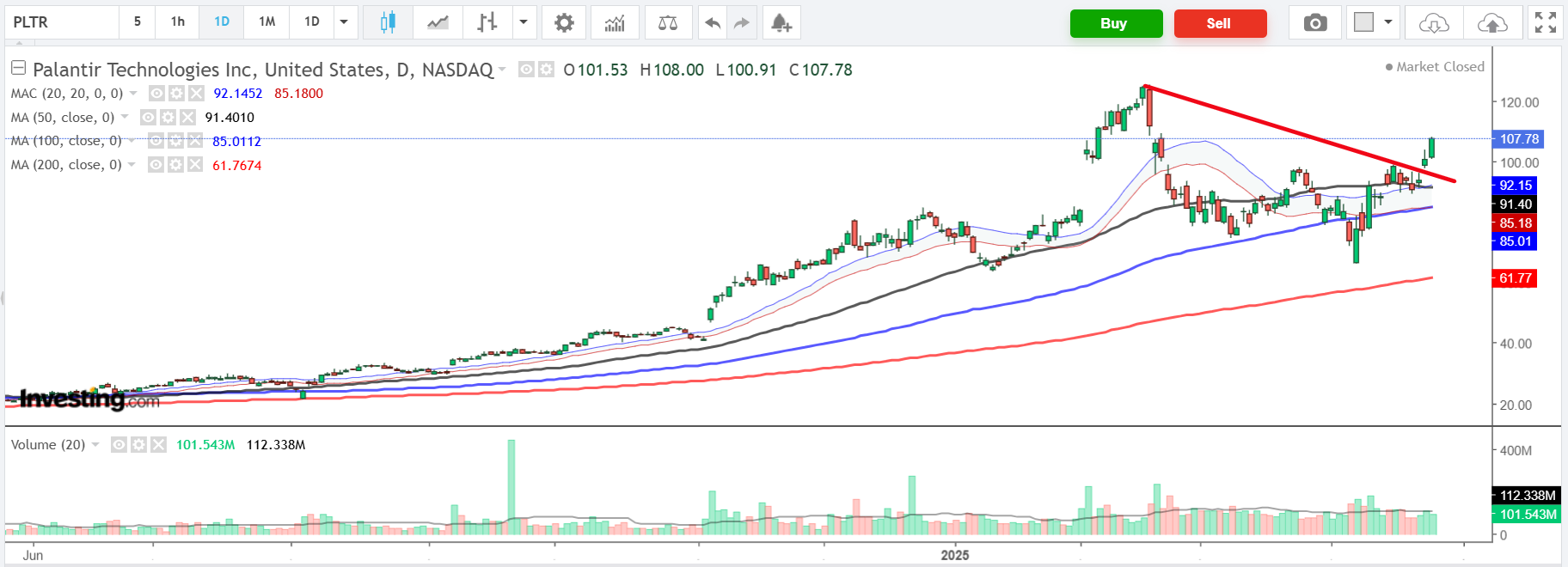Toggle visibility eye for MA (200, close, 0)
The height and width of the screenshot is (567, 1568).
(x=156, y=165)
